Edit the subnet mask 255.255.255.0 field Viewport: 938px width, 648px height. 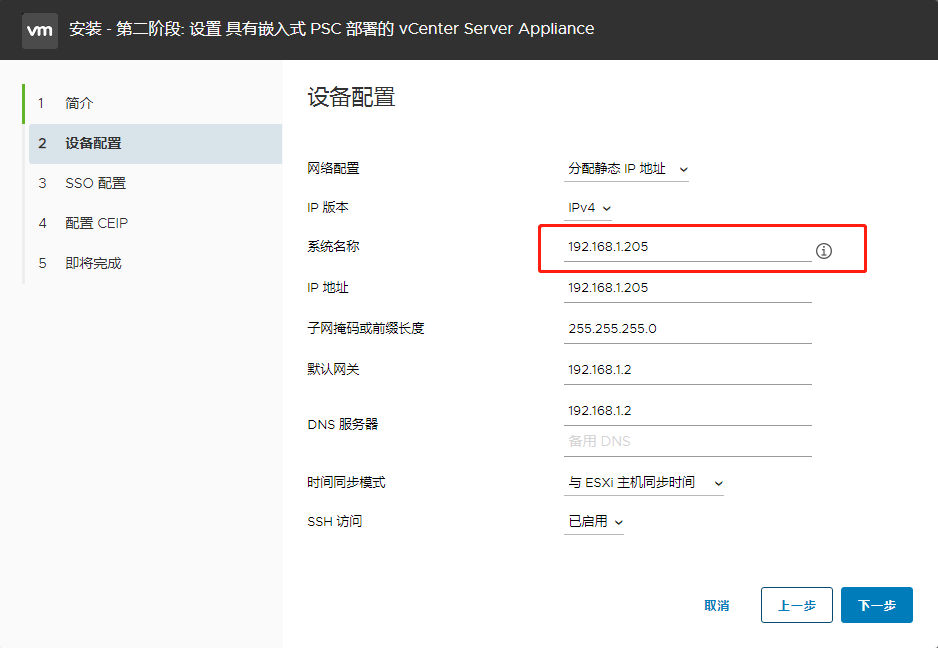[687, 329]
